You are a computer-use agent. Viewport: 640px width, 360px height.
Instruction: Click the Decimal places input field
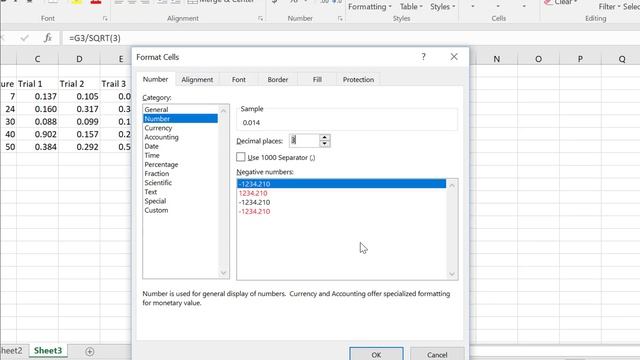pos(304,141)
